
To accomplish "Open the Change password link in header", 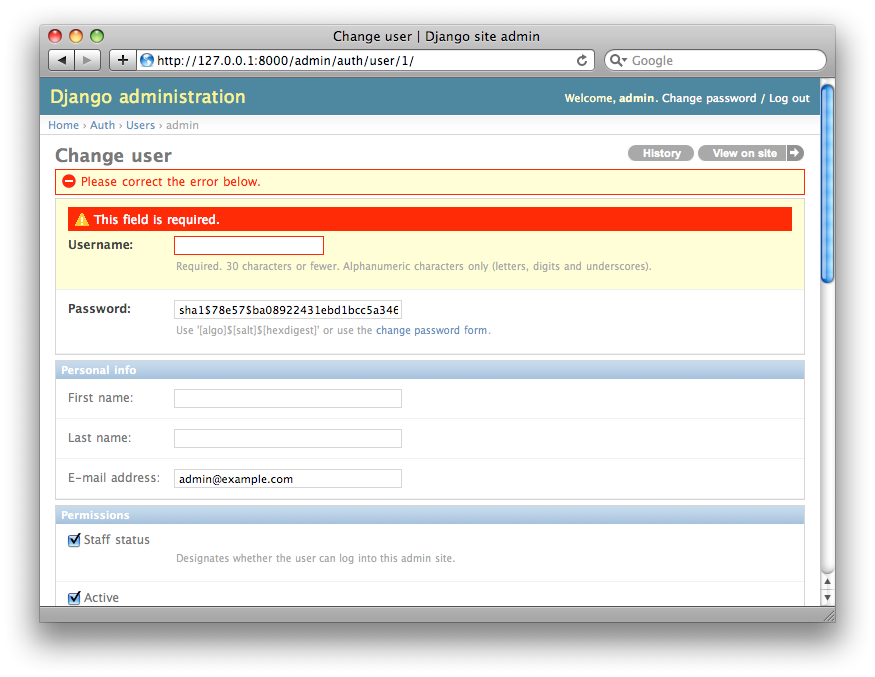I will (709, 98).
